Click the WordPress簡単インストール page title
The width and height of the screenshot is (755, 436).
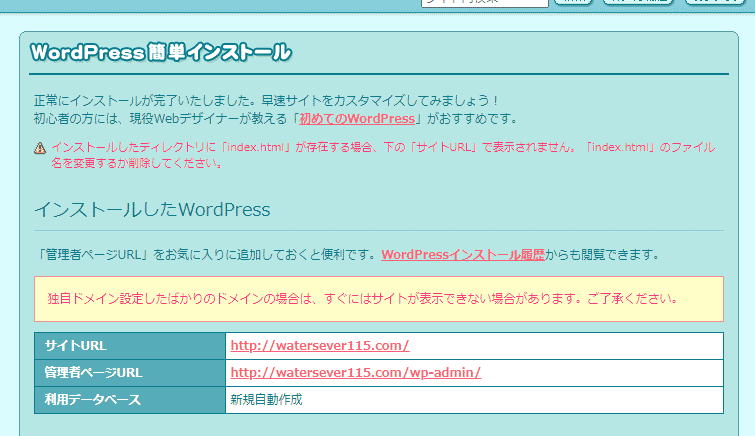coord(161,53)
